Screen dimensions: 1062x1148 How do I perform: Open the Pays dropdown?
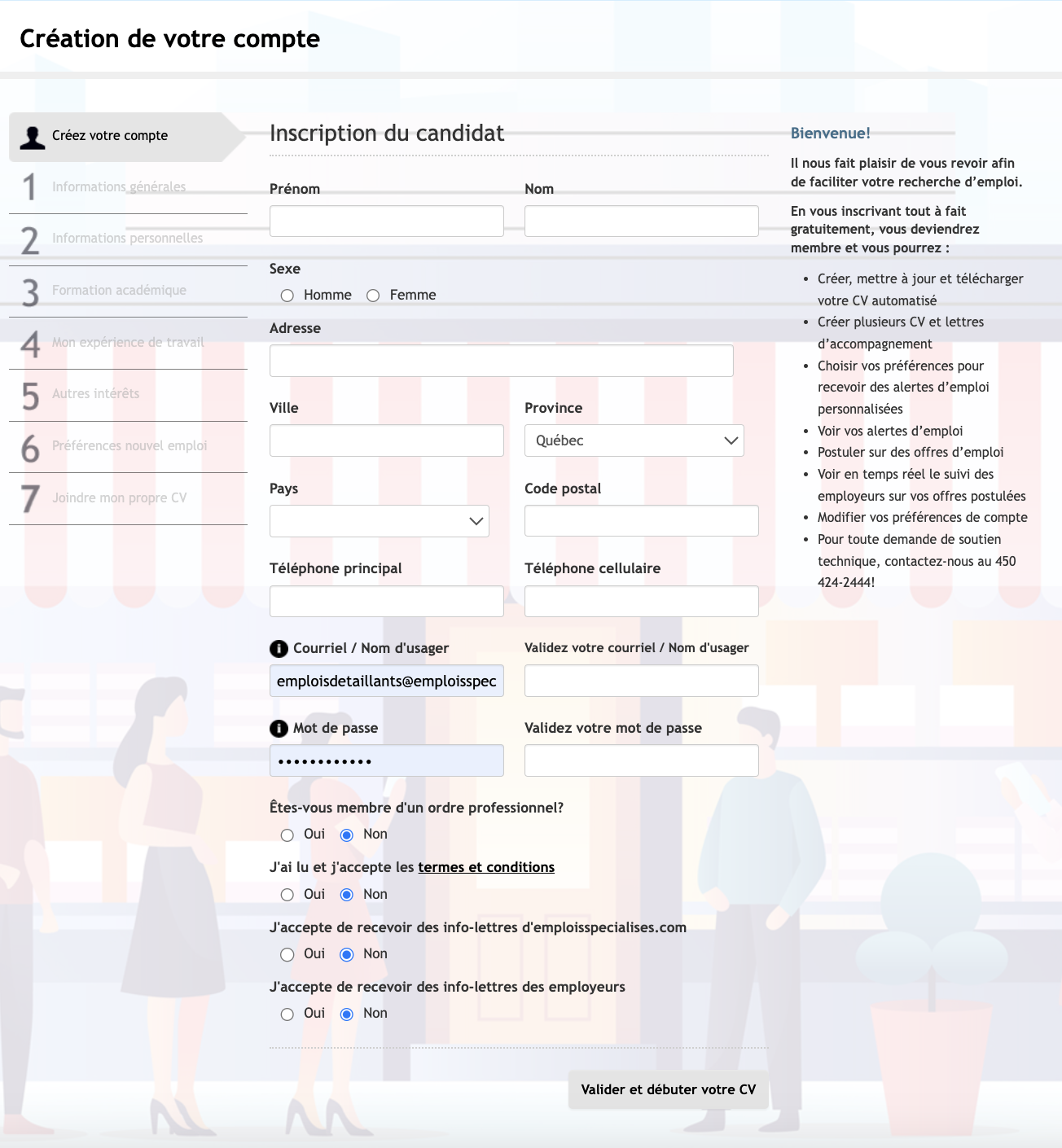click(x=380, y=521)
